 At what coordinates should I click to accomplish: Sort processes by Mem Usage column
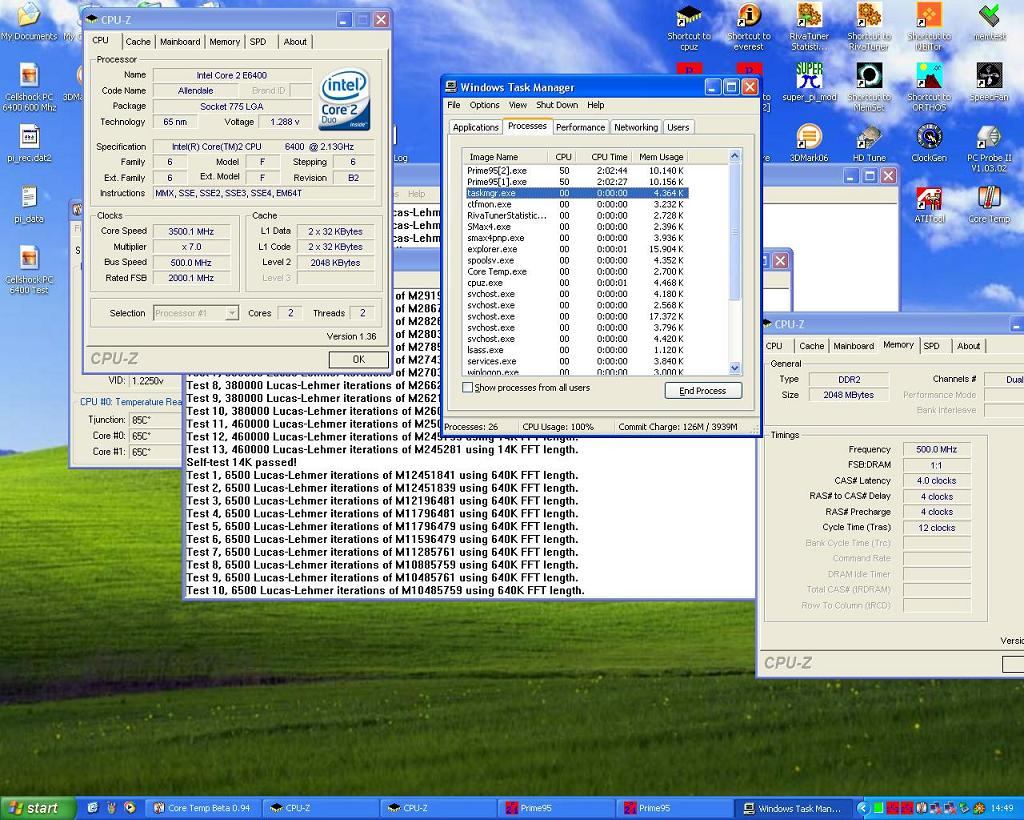661,157
